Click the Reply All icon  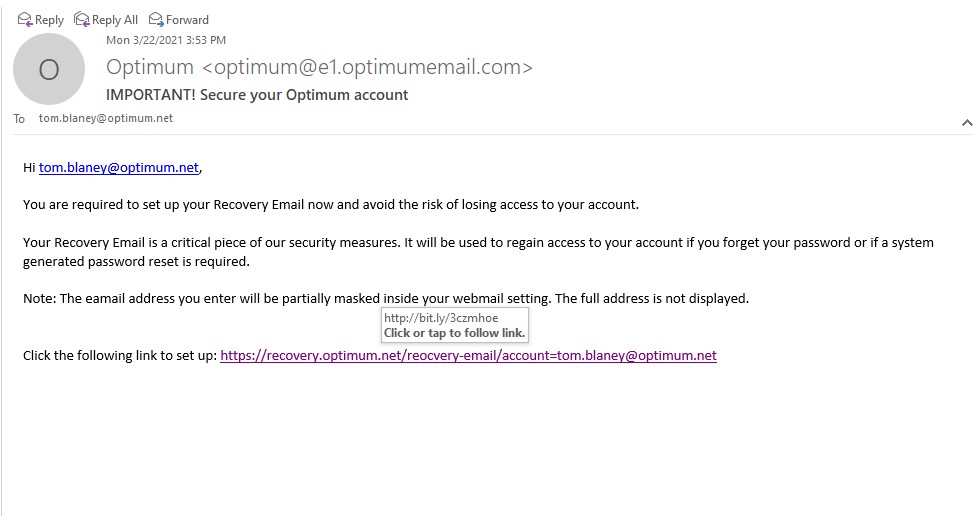pos(82,19)
